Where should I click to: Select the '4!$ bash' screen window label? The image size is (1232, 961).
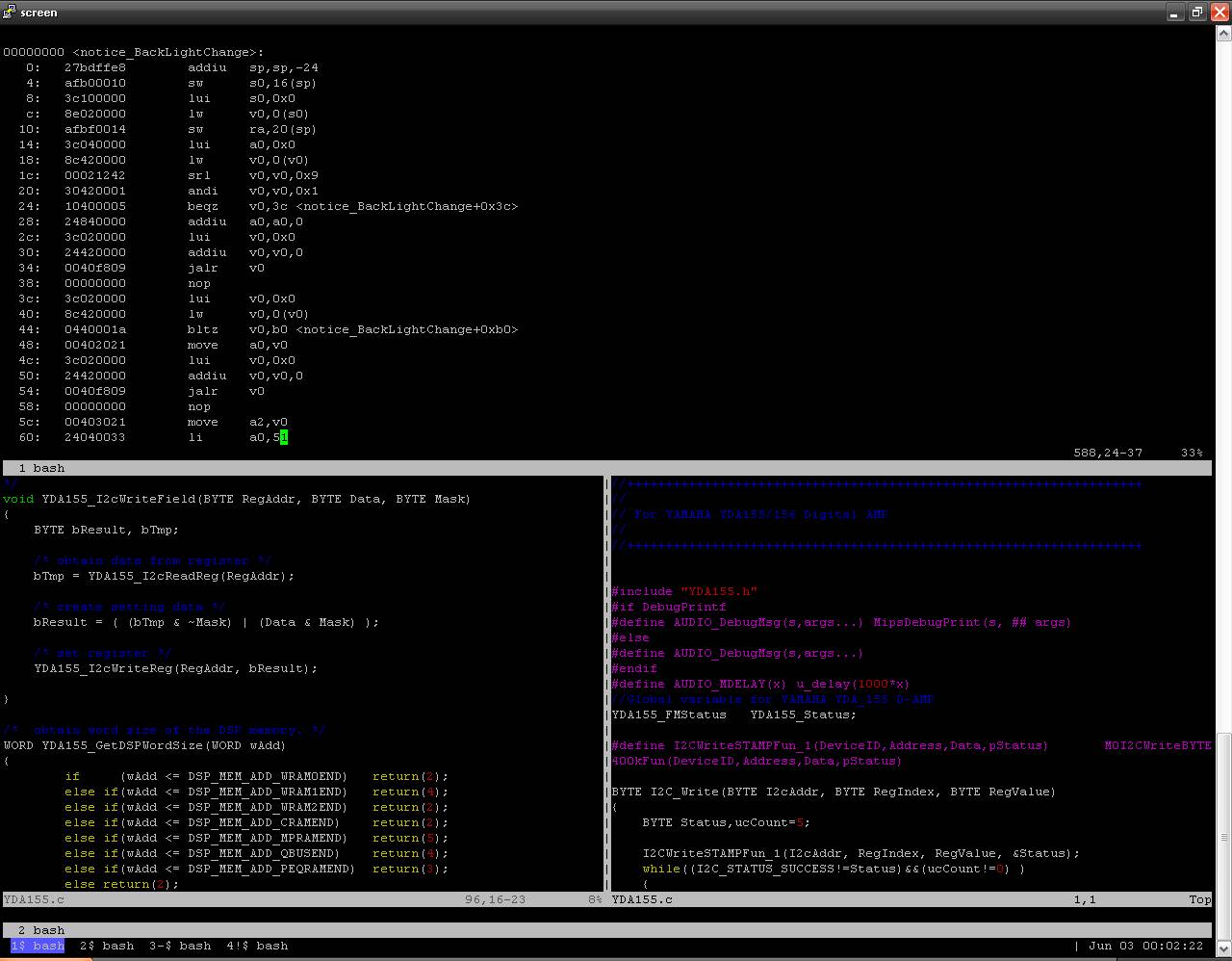[x=254, y=946]
